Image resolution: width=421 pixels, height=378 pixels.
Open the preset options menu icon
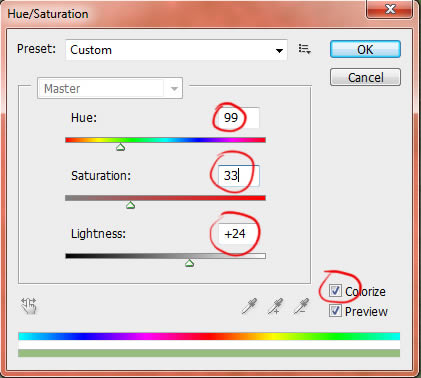pos(304,49)
